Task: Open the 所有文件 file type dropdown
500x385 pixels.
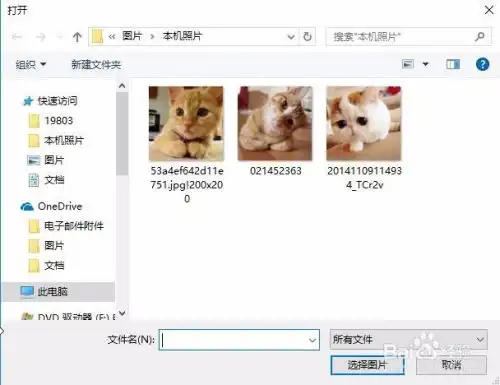Action: click(x=409, y=339)
